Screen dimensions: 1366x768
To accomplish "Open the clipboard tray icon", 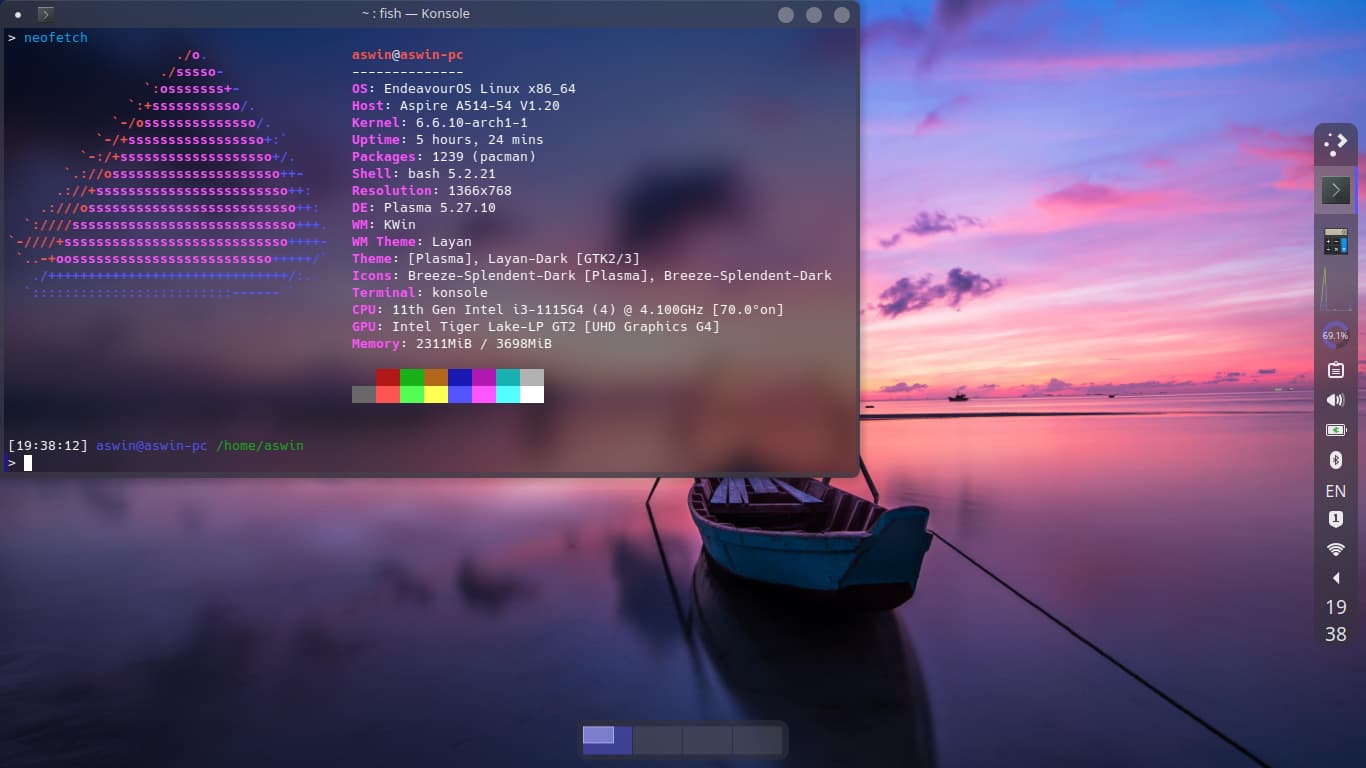I will click(1335, 370).
